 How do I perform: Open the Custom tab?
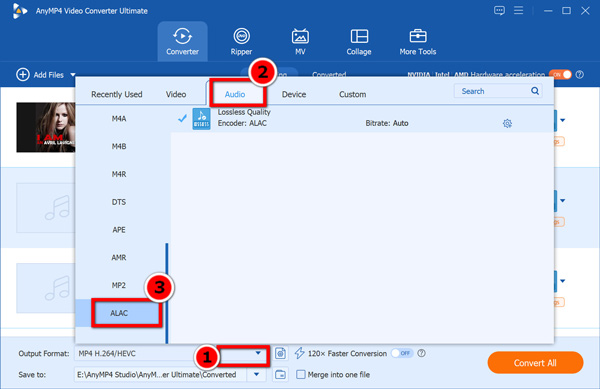point(352,94)
